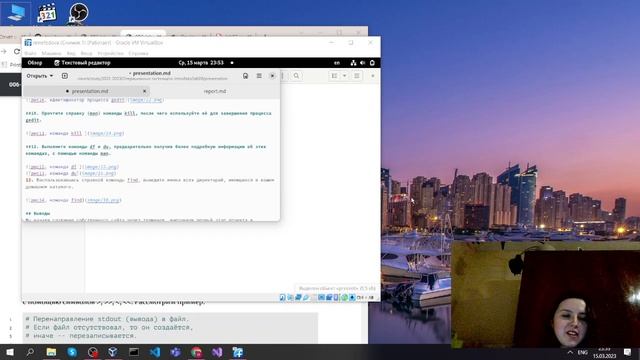Open This PC desktop icon
This screenshot has height=360, width=640.
pyautogui.click(x=16, y=13)
